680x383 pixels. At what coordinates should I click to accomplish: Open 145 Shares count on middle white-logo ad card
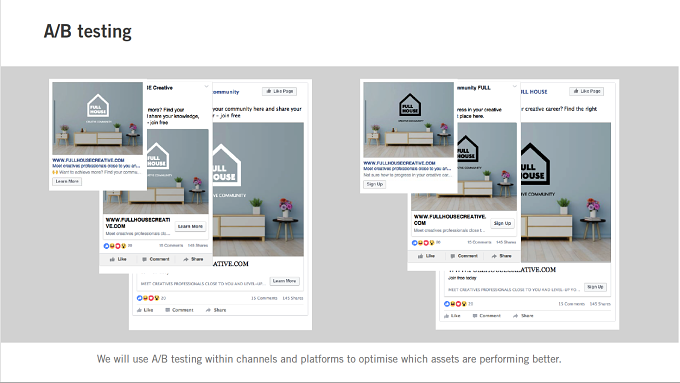click(x=198, y=246)
